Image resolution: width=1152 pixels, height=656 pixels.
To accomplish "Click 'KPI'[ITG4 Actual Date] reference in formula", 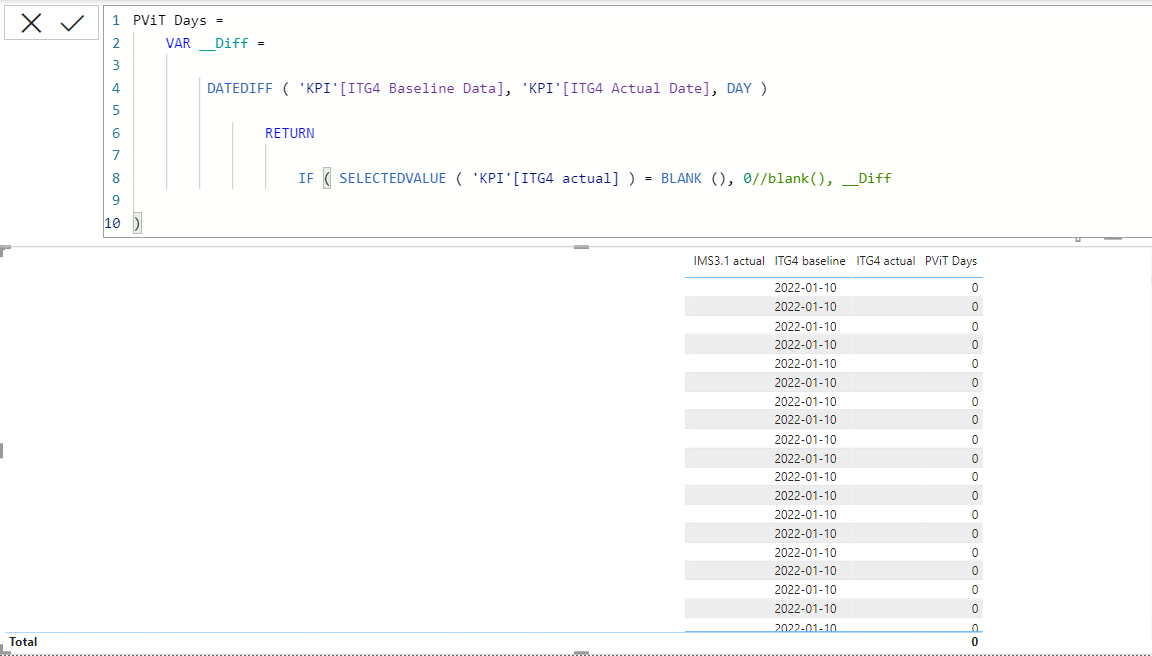I will click(616, 88).
